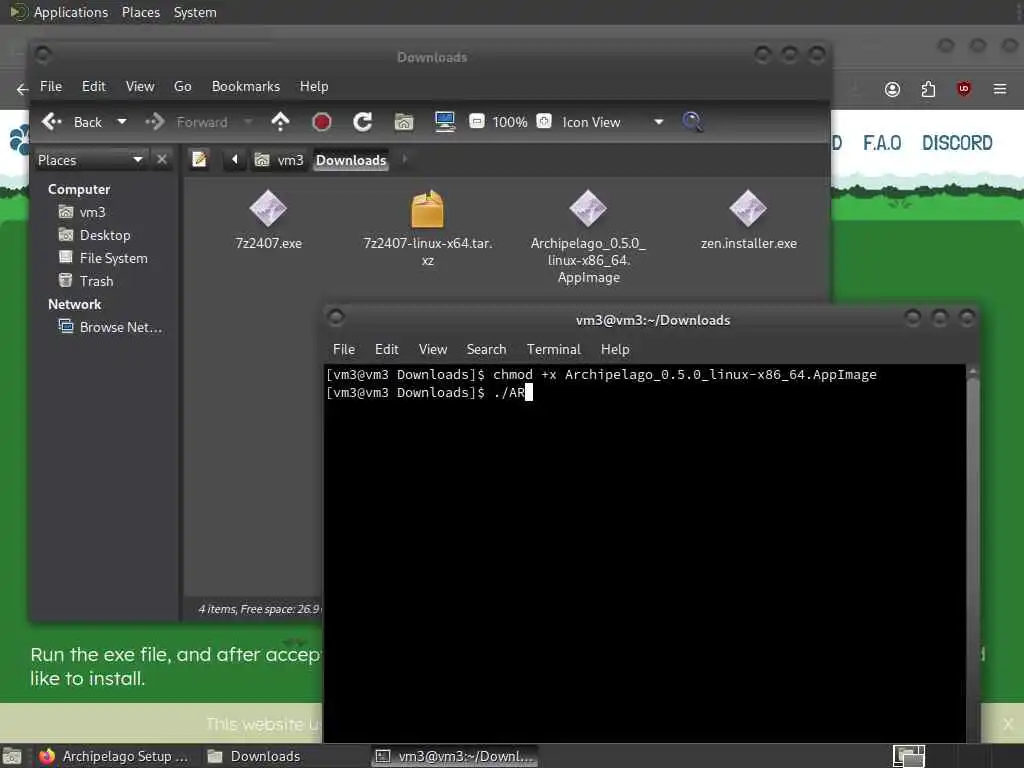Open the file manager File menu
1024x768 pixels.
pos(51,86)
